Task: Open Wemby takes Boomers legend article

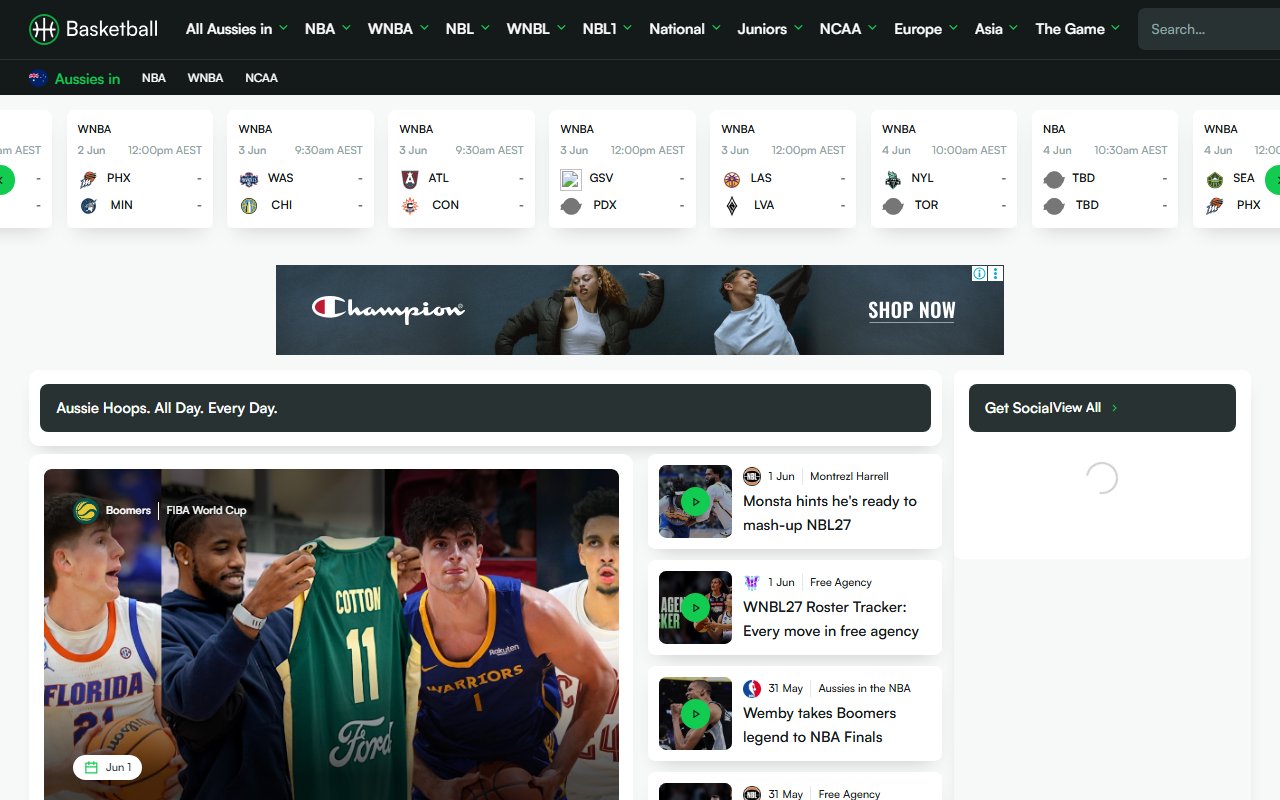Action: coord(819,725)
